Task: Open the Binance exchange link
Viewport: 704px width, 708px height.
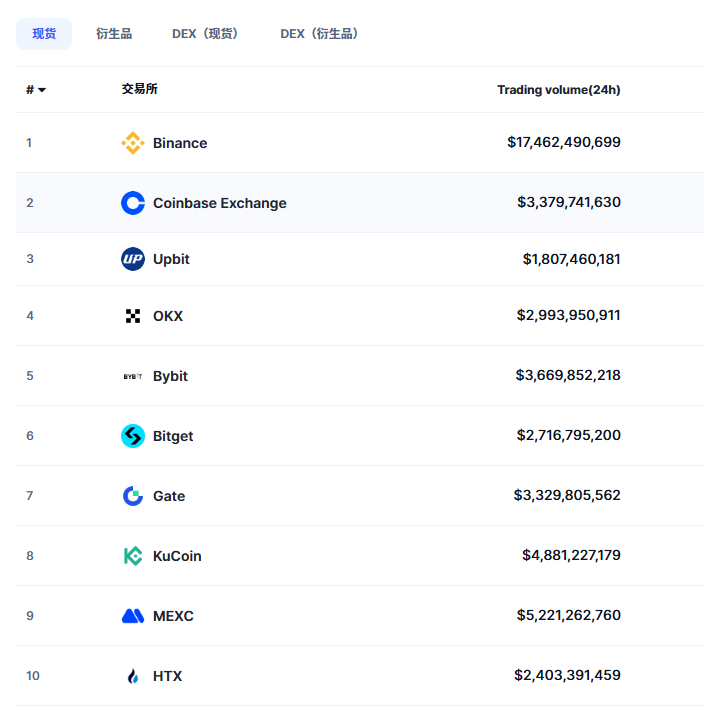Action: [180, 143]
